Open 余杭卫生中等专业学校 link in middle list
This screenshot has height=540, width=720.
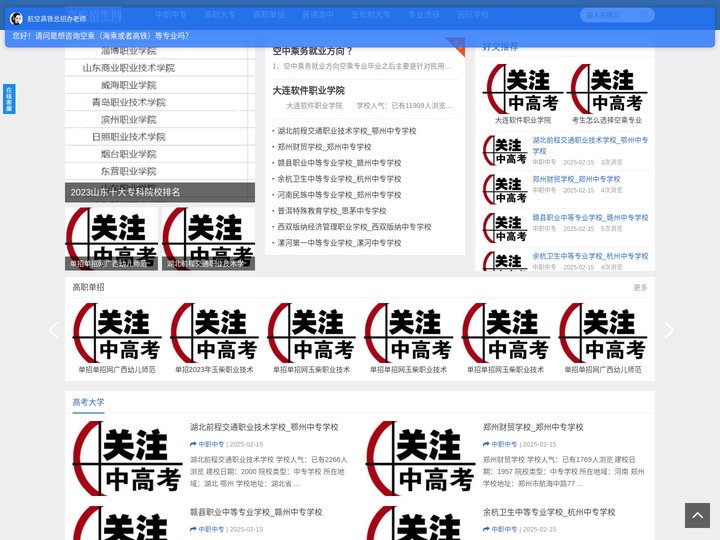tap(339, 179)
